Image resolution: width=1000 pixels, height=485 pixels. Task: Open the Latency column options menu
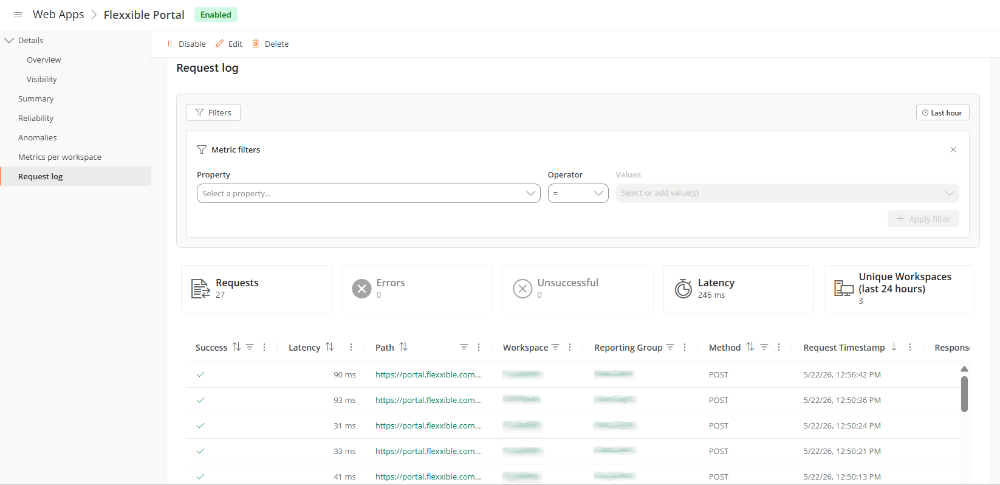pos(351,347)
